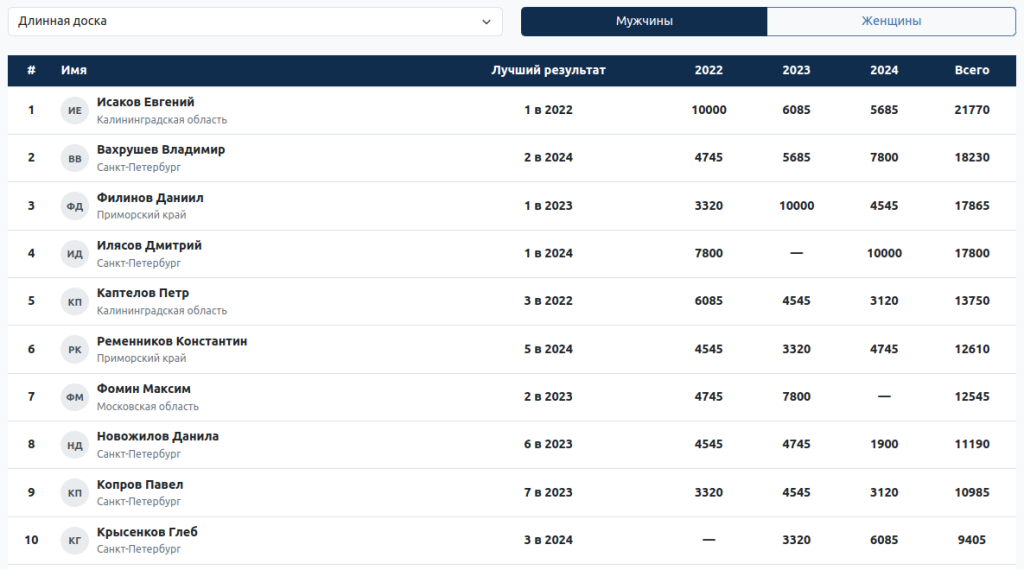Click the 2022 column header

point(708,70)
